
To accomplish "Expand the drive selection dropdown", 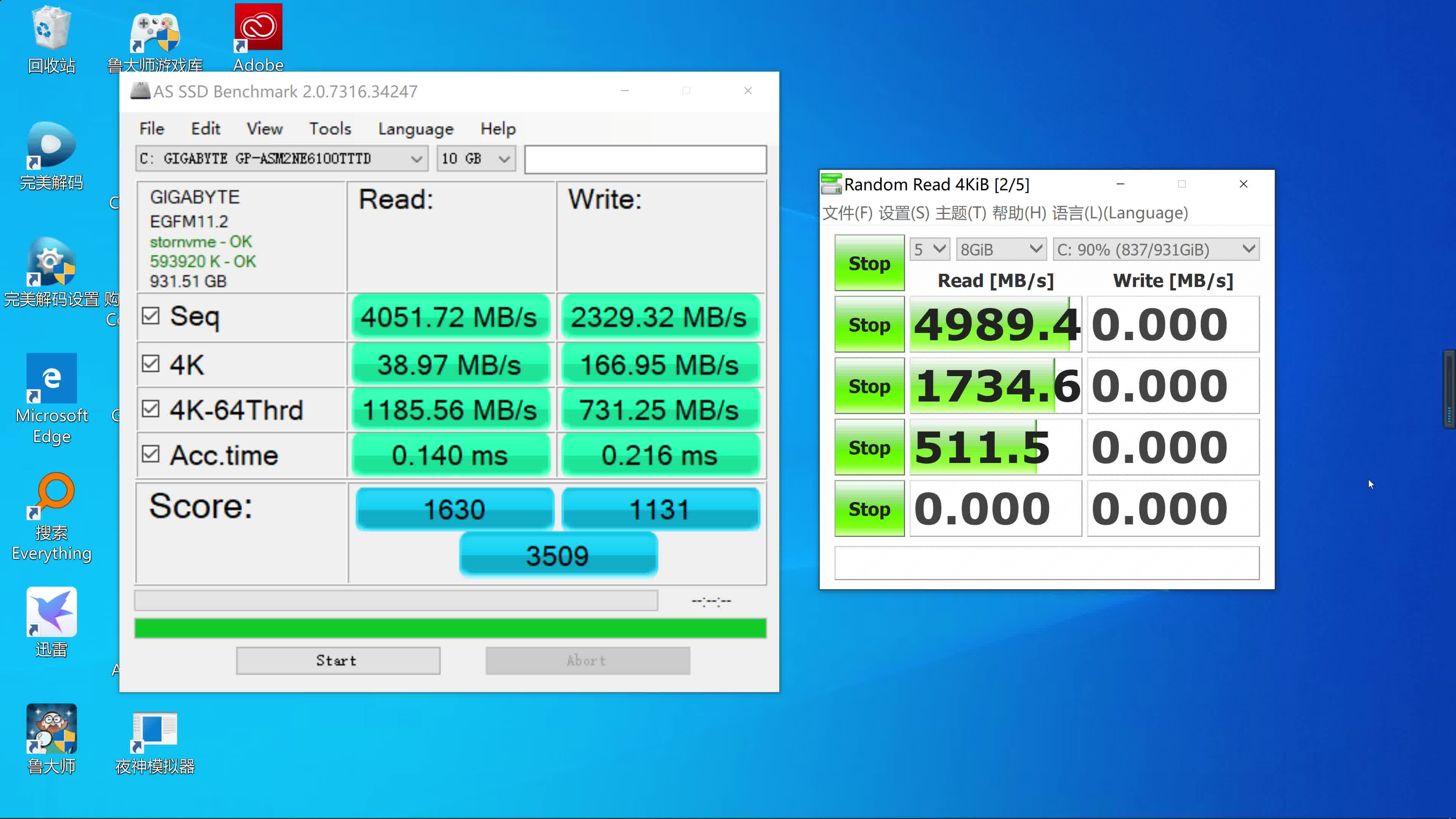I will click(x=417, y=159).
